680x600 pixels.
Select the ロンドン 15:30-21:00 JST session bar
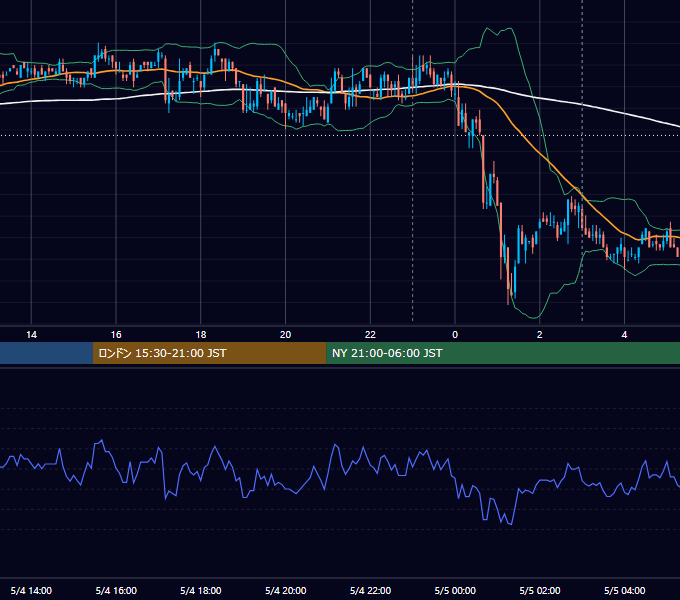pos(209,353)
